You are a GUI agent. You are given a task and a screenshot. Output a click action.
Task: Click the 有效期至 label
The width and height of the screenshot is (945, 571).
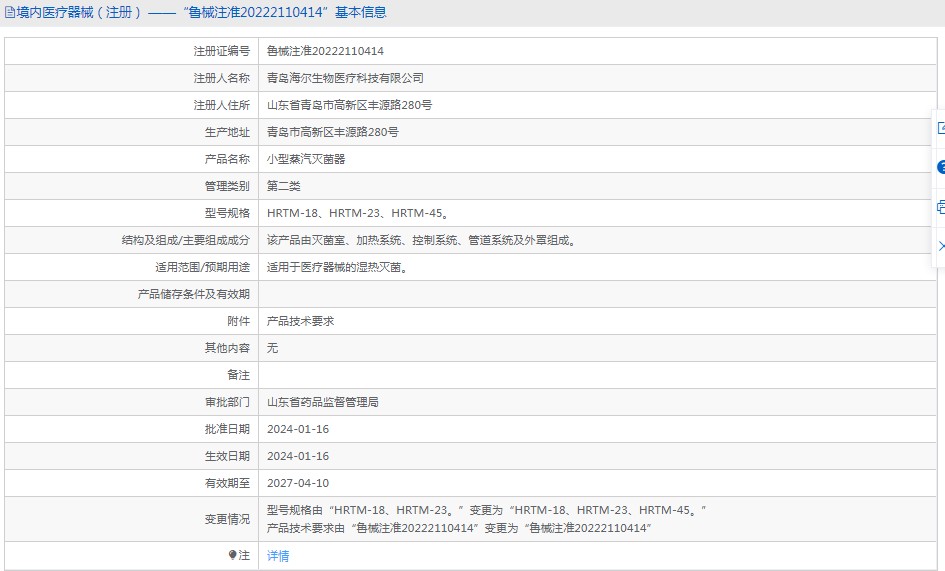point(227,484)
